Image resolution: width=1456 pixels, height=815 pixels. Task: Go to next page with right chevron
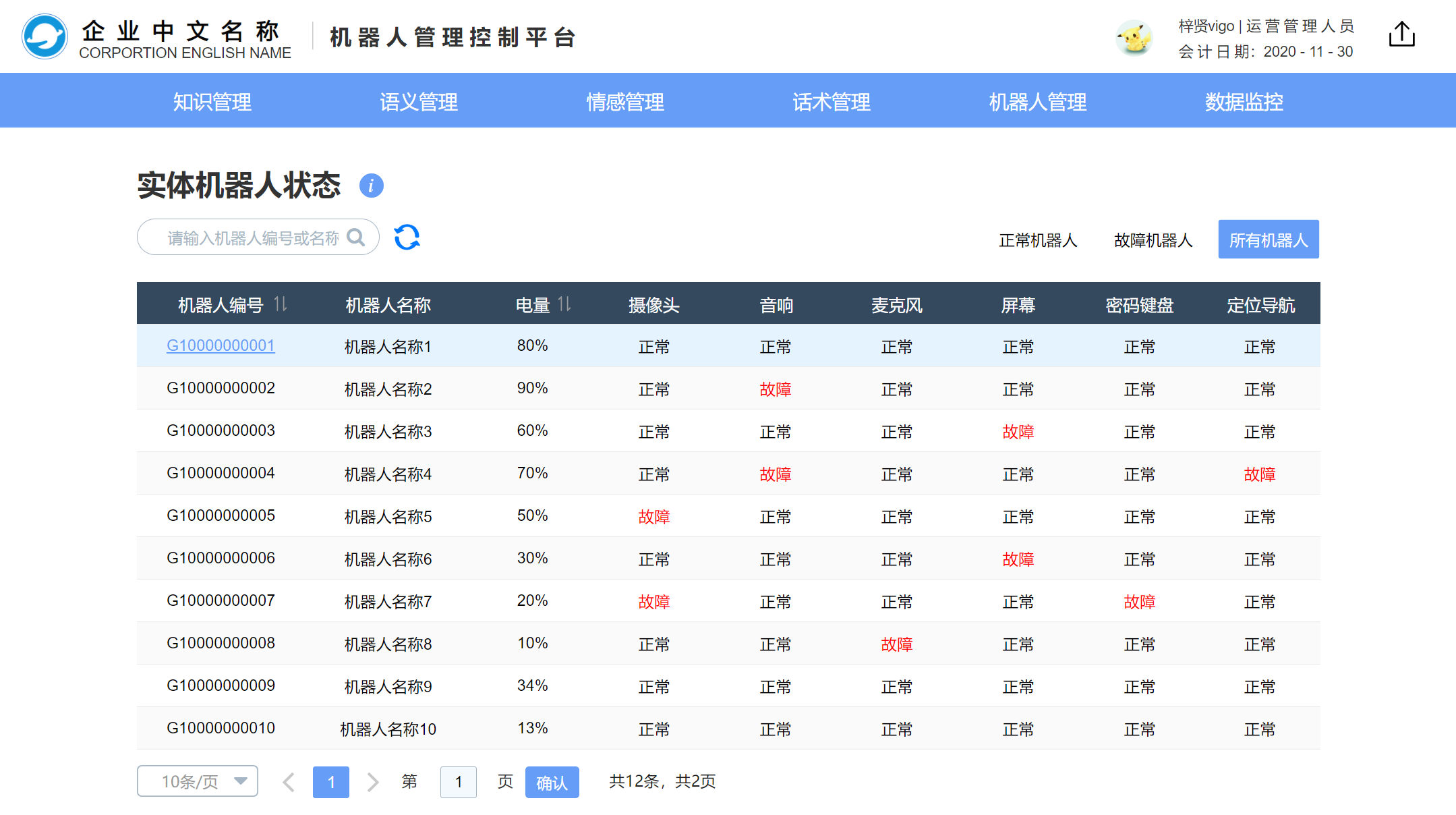pyautogui.click(x=373, y=782)
